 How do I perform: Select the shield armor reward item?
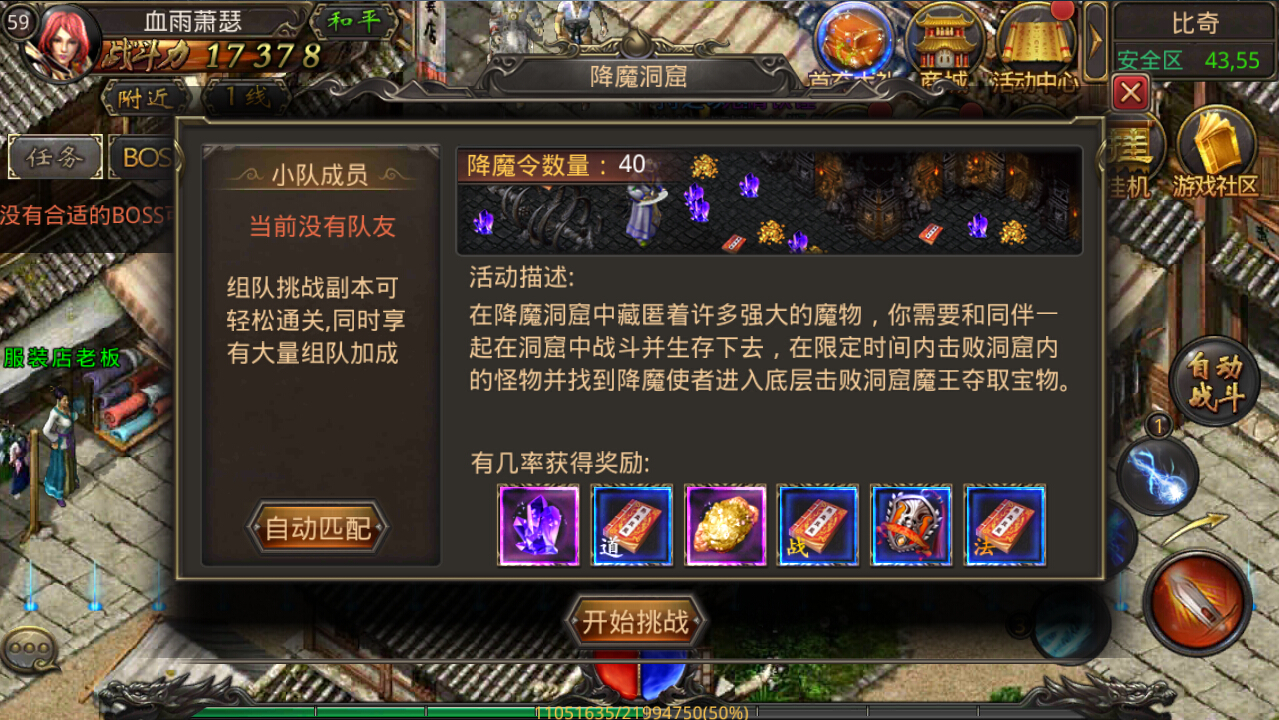pyautogui.click(x=911, y=526)
